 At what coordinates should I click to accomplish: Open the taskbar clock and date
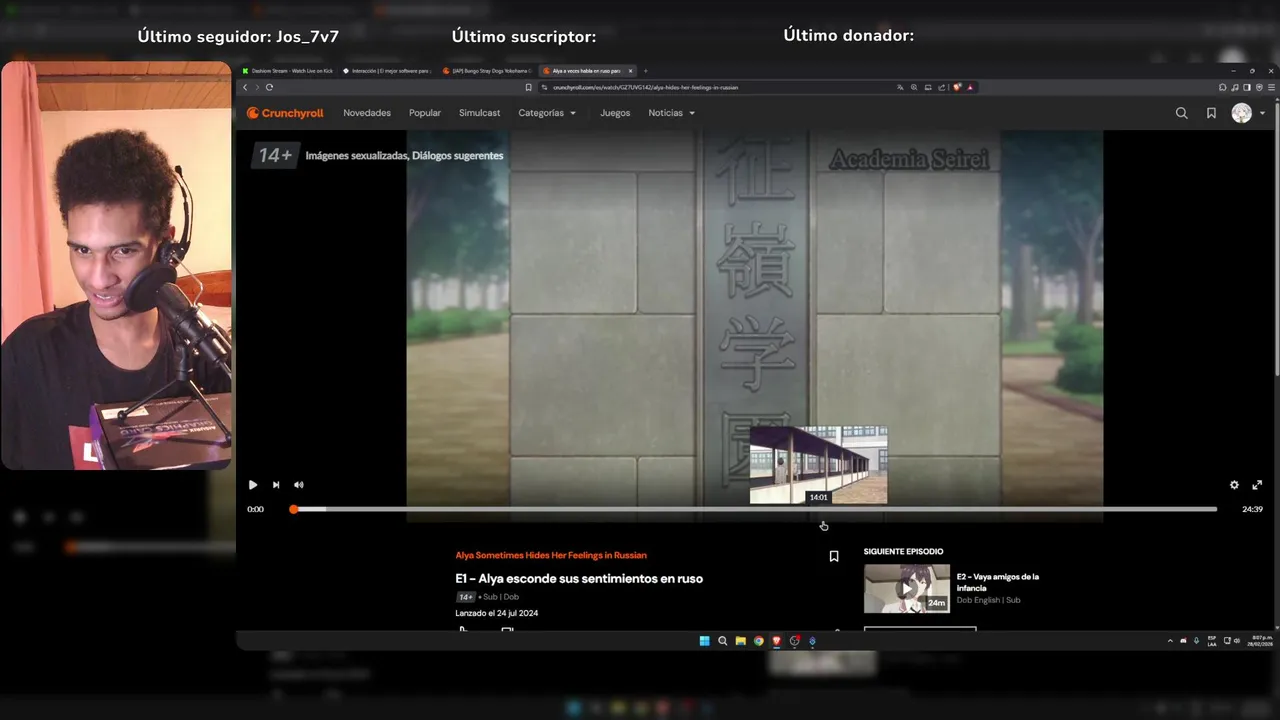pyautogui.click(x=1260, y=641)
